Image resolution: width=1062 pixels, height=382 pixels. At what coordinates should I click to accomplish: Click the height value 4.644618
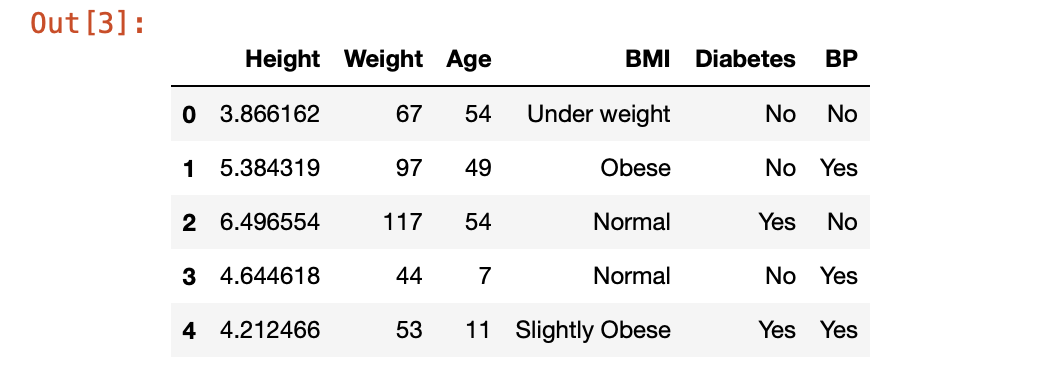pyautogui.click(x=270, y=276)
